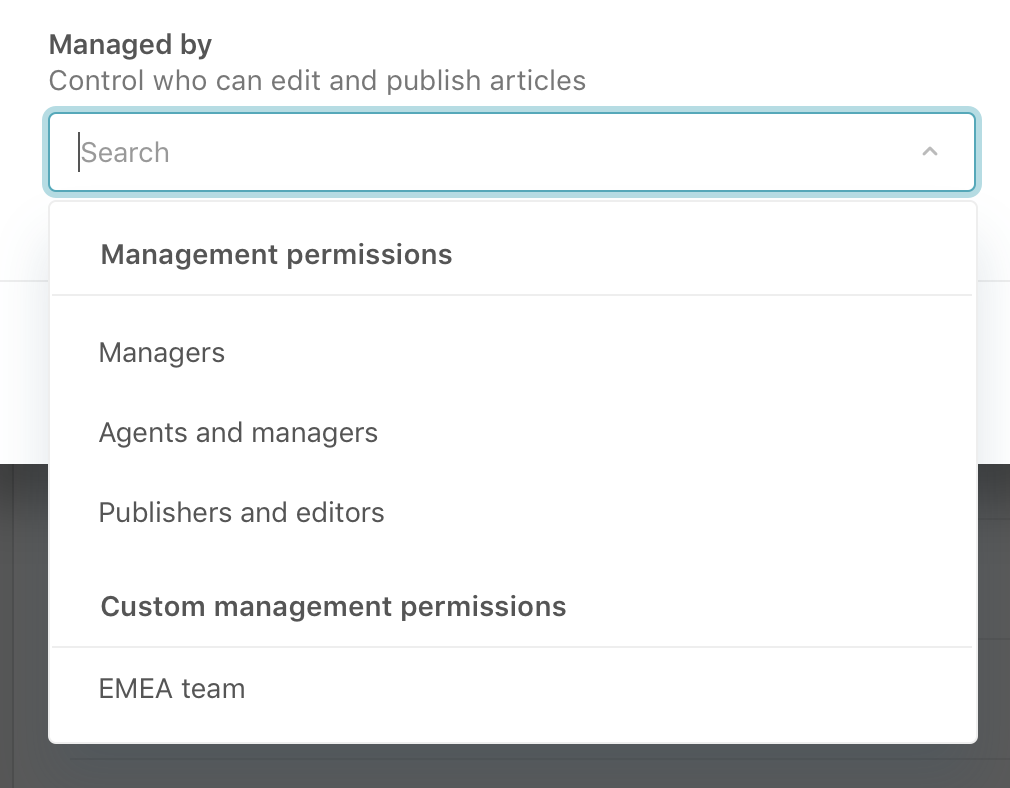The image size is (1010, 788).
Task: Choose Agents and managers from the list
Action: 238,433
